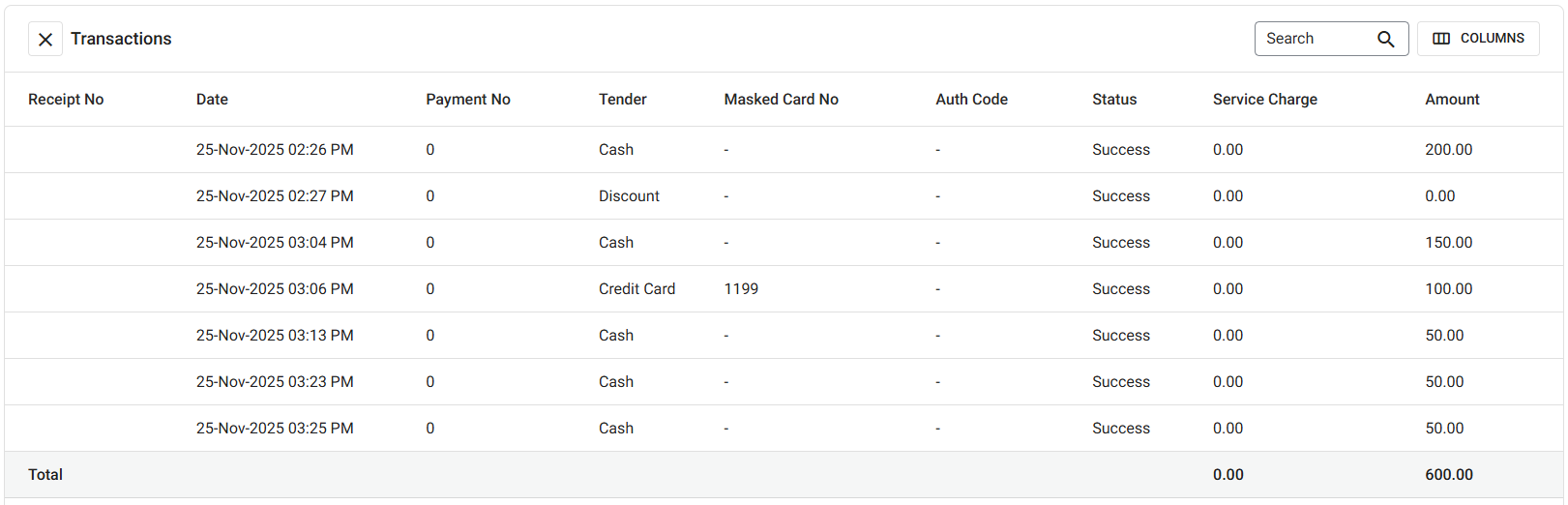Select the 03:25 PM transaction date
This screenshot has height=505, width=1568.
(x=275, y=429)
